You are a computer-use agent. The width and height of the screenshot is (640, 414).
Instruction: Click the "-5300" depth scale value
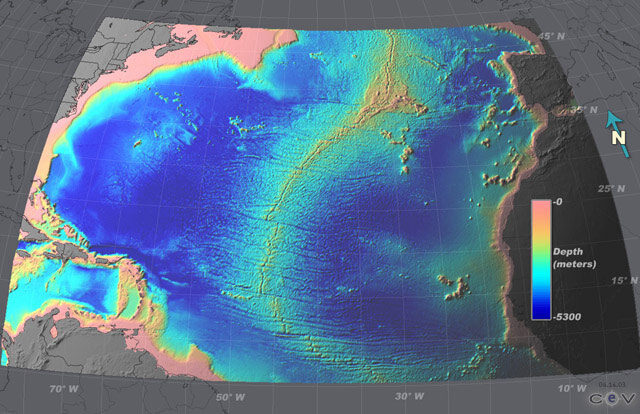pyautogui.click(x=567, y=317)
